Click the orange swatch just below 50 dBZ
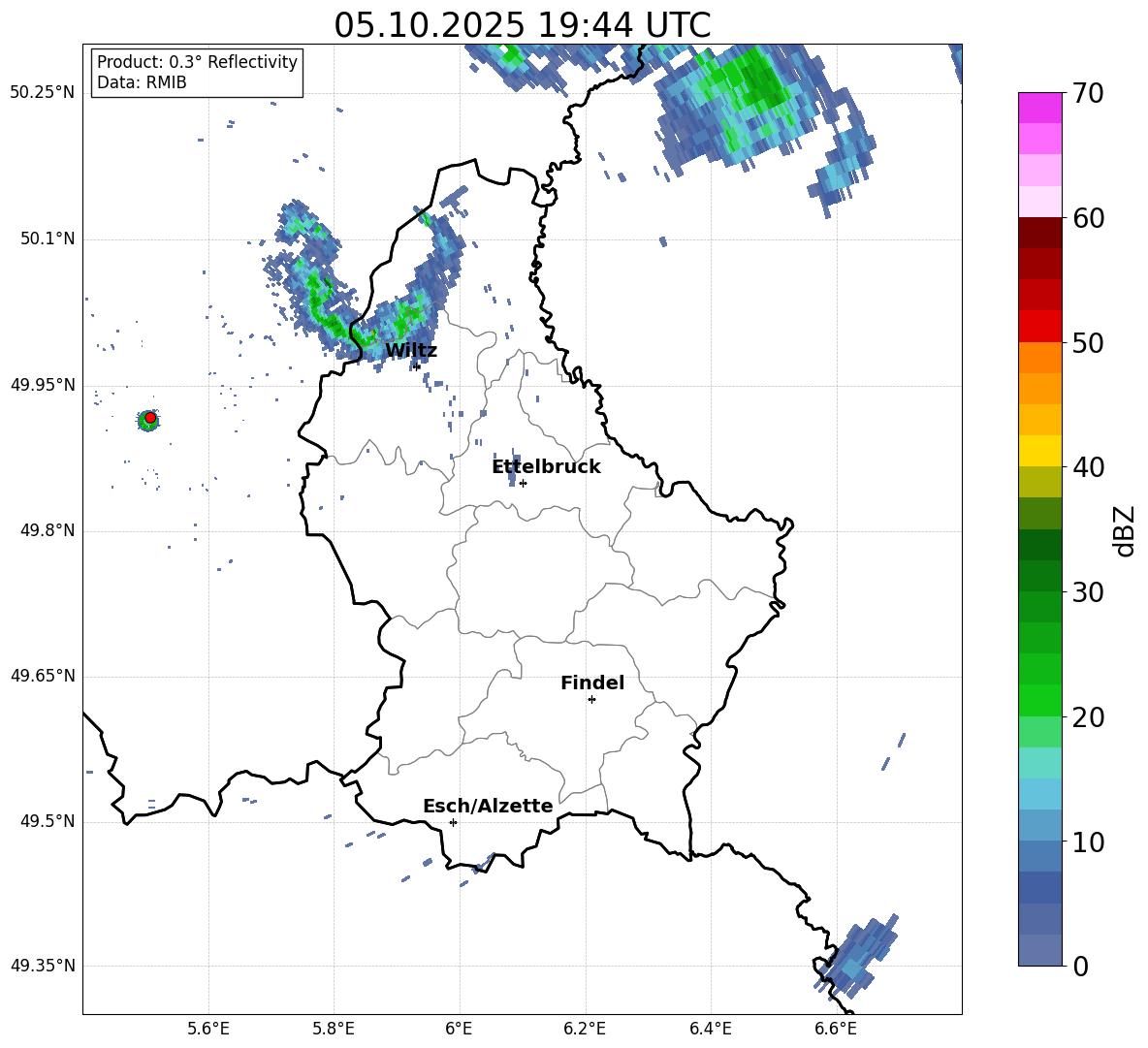 click(x=1039, y=358)
